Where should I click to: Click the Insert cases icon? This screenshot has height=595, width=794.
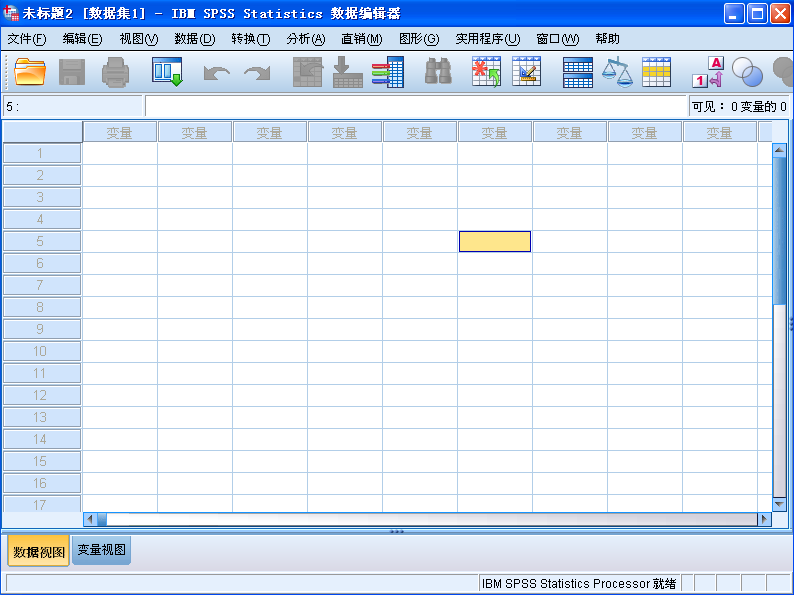(x=486, y=71)
